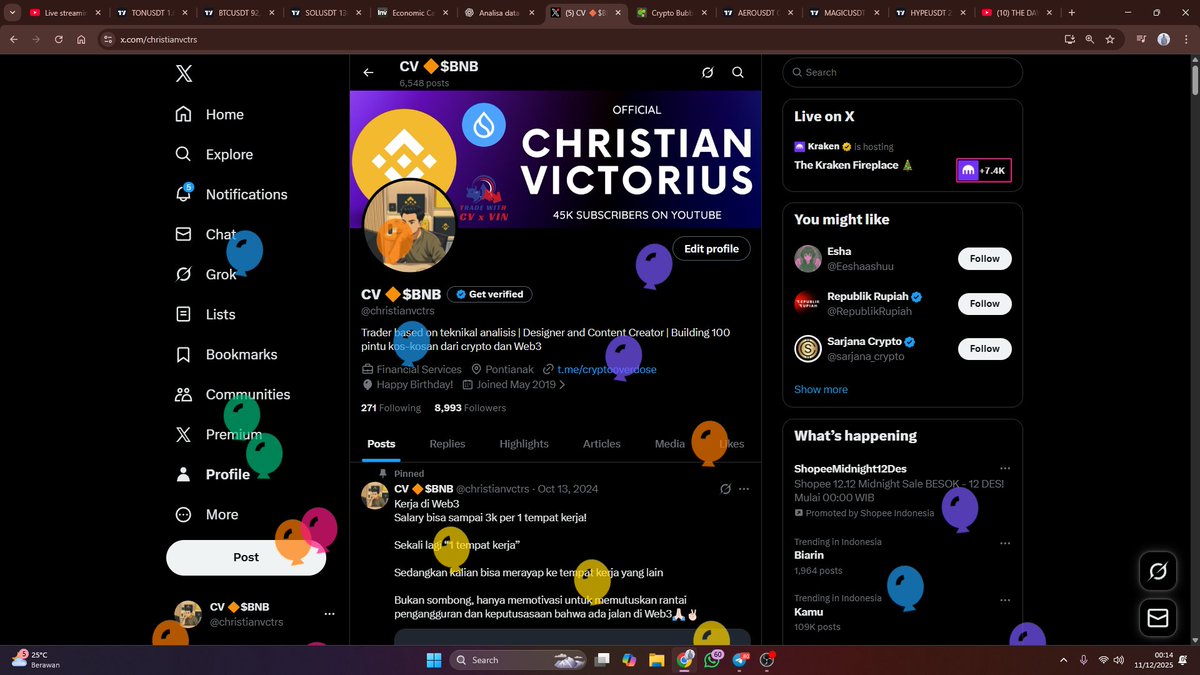The image size is (1200, 675).
Task: Select the Grok actions icon on the pinned post
Action: (x=726, y=489)
